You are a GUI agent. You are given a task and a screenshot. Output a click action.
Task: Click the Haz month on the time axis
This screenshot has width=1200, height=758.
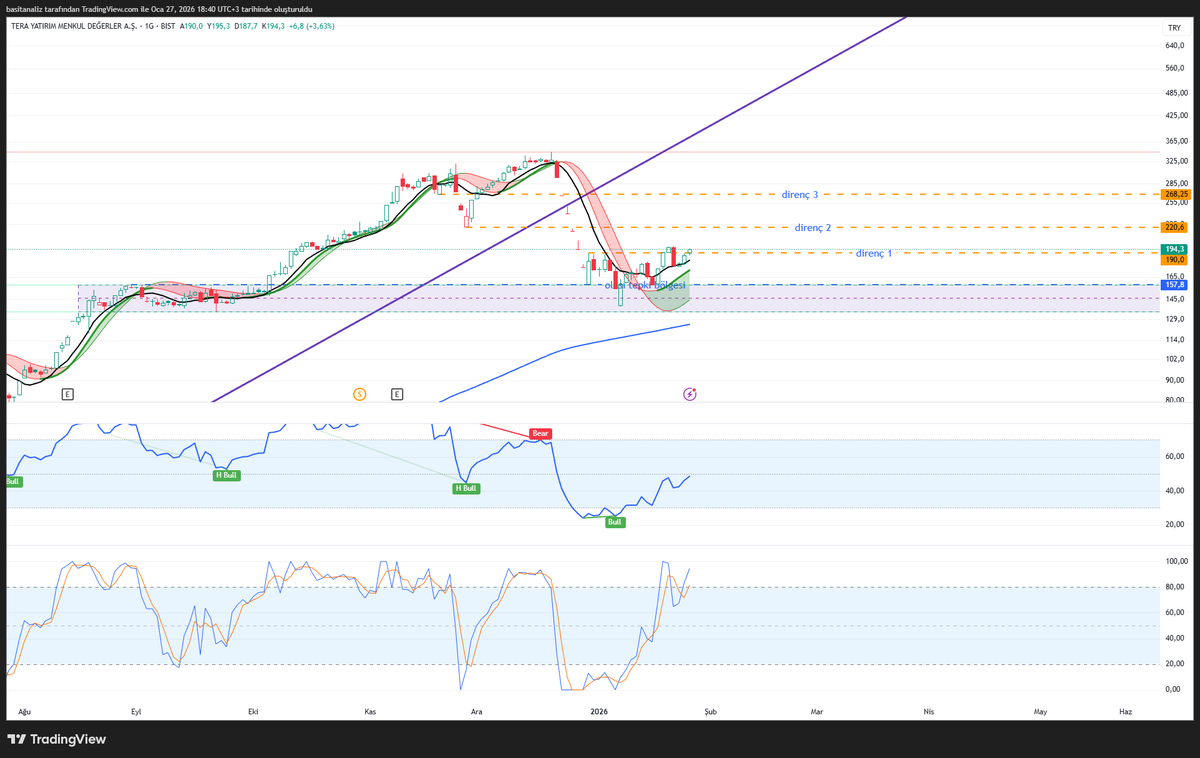pyautogui.click(x=1126, y=712)
